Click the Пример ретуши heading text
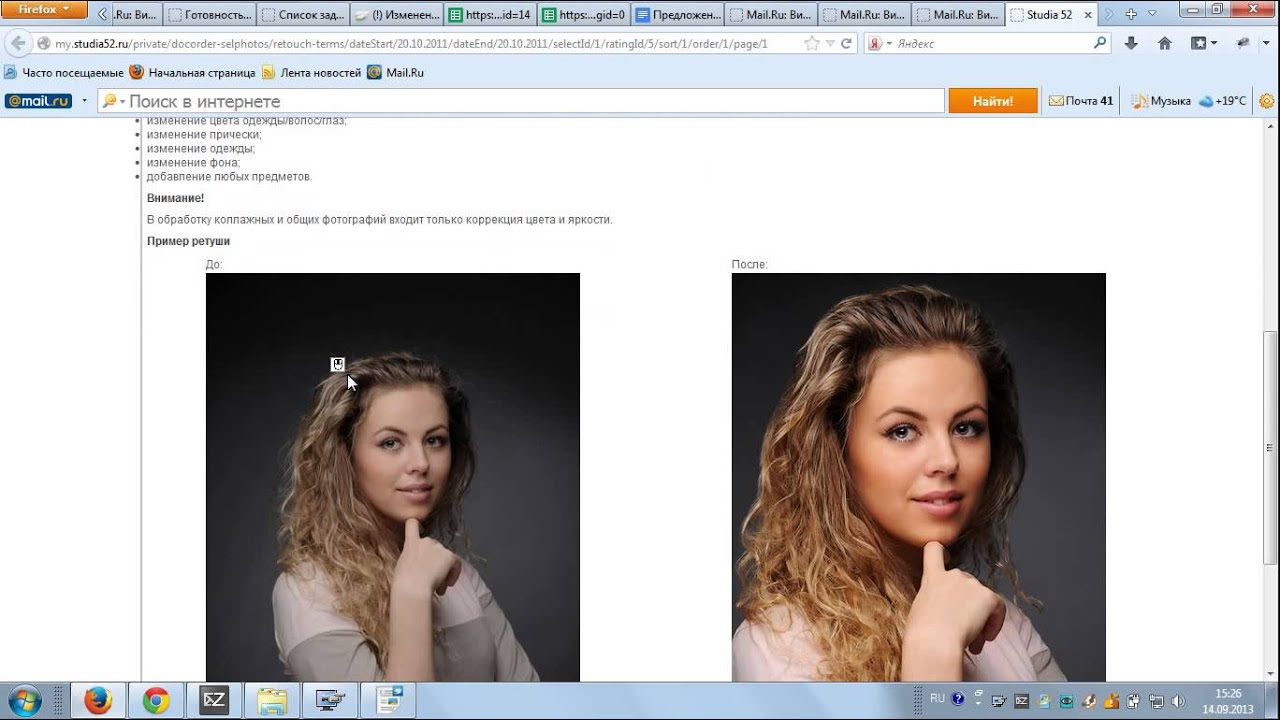Image resolution: width=1280 pixels, height=720 pixels. (x=188, y=241)
